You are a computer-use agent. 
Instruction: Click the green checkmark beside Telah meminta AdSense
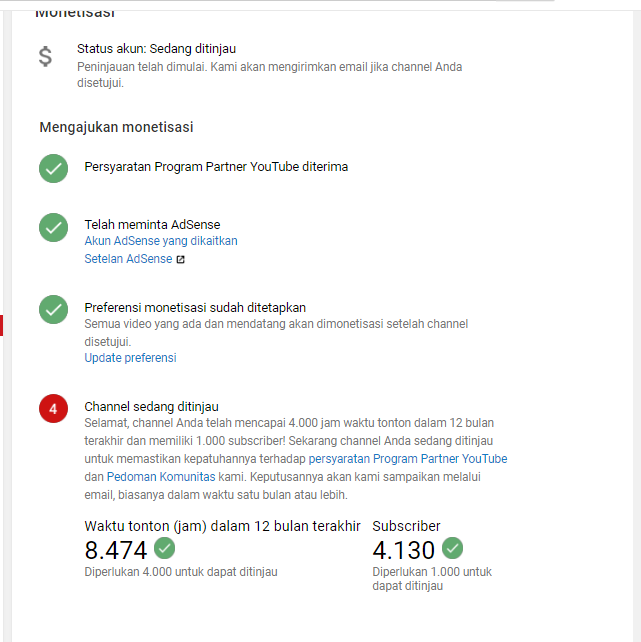(53, 228)
